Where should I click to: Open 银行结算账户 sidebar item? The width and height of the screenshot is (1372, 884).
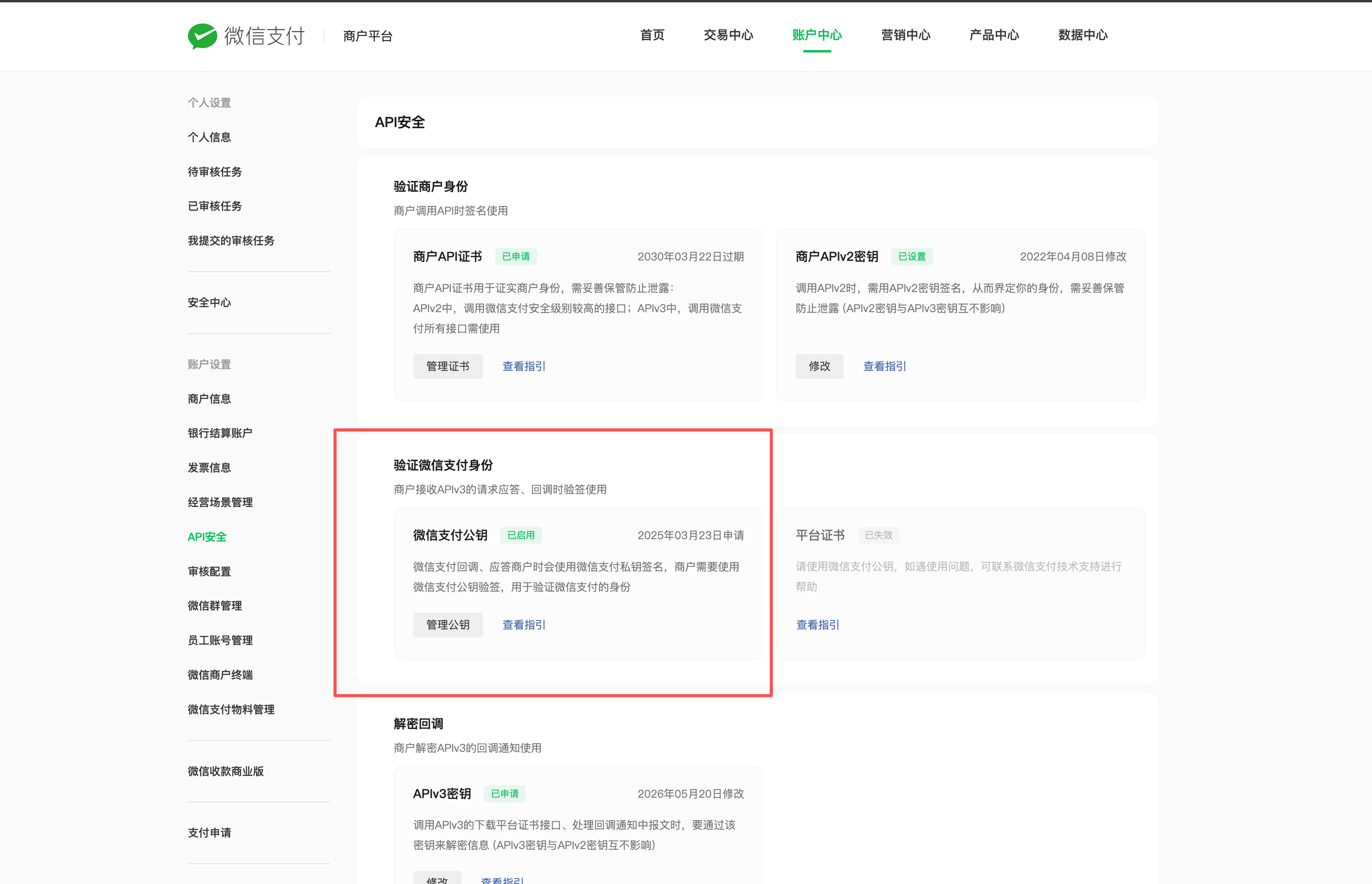pos(220,433)
